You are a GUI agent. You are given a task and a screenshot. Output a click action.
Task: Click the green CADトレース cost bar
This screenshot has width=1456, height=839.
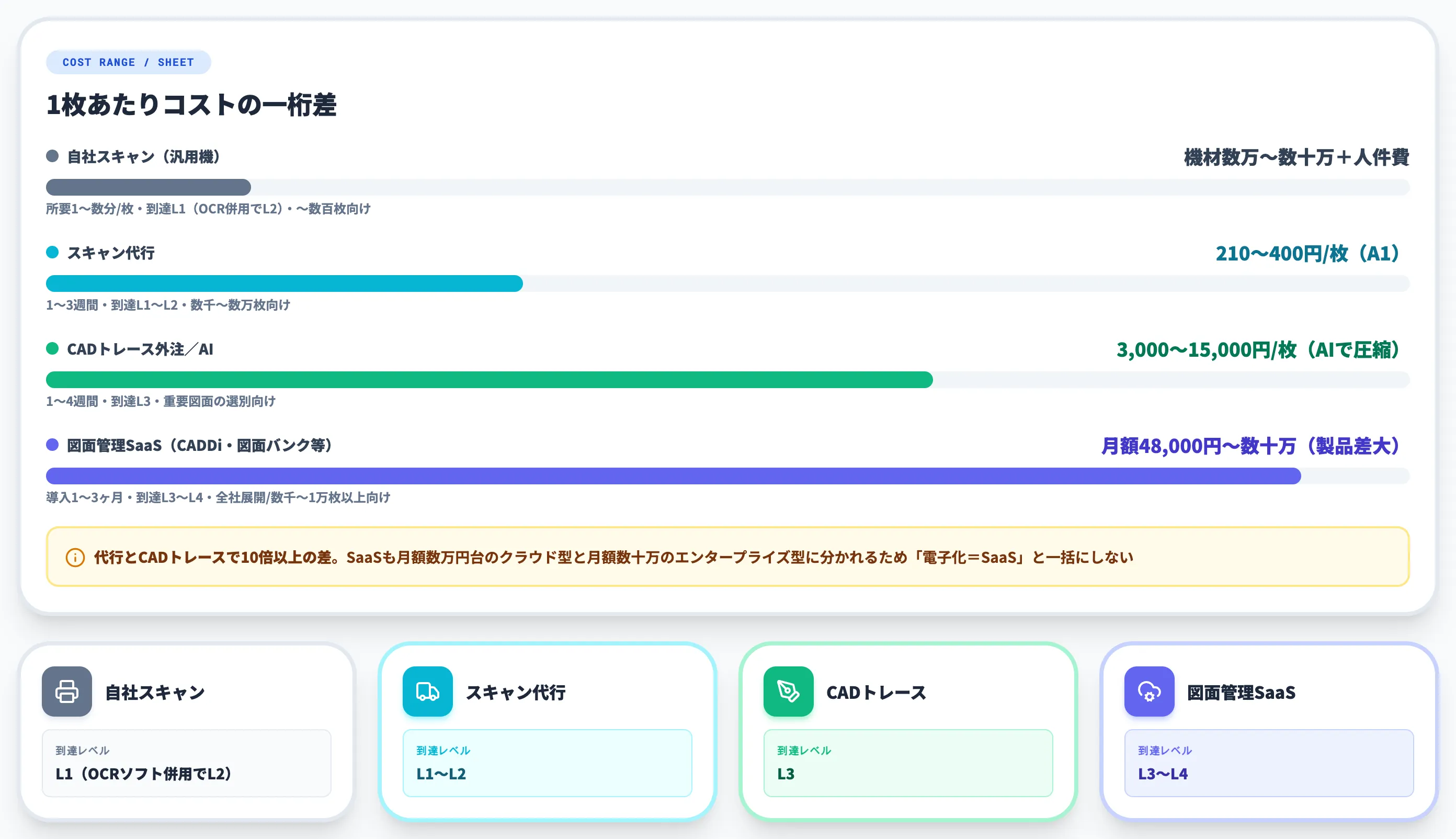489,380
